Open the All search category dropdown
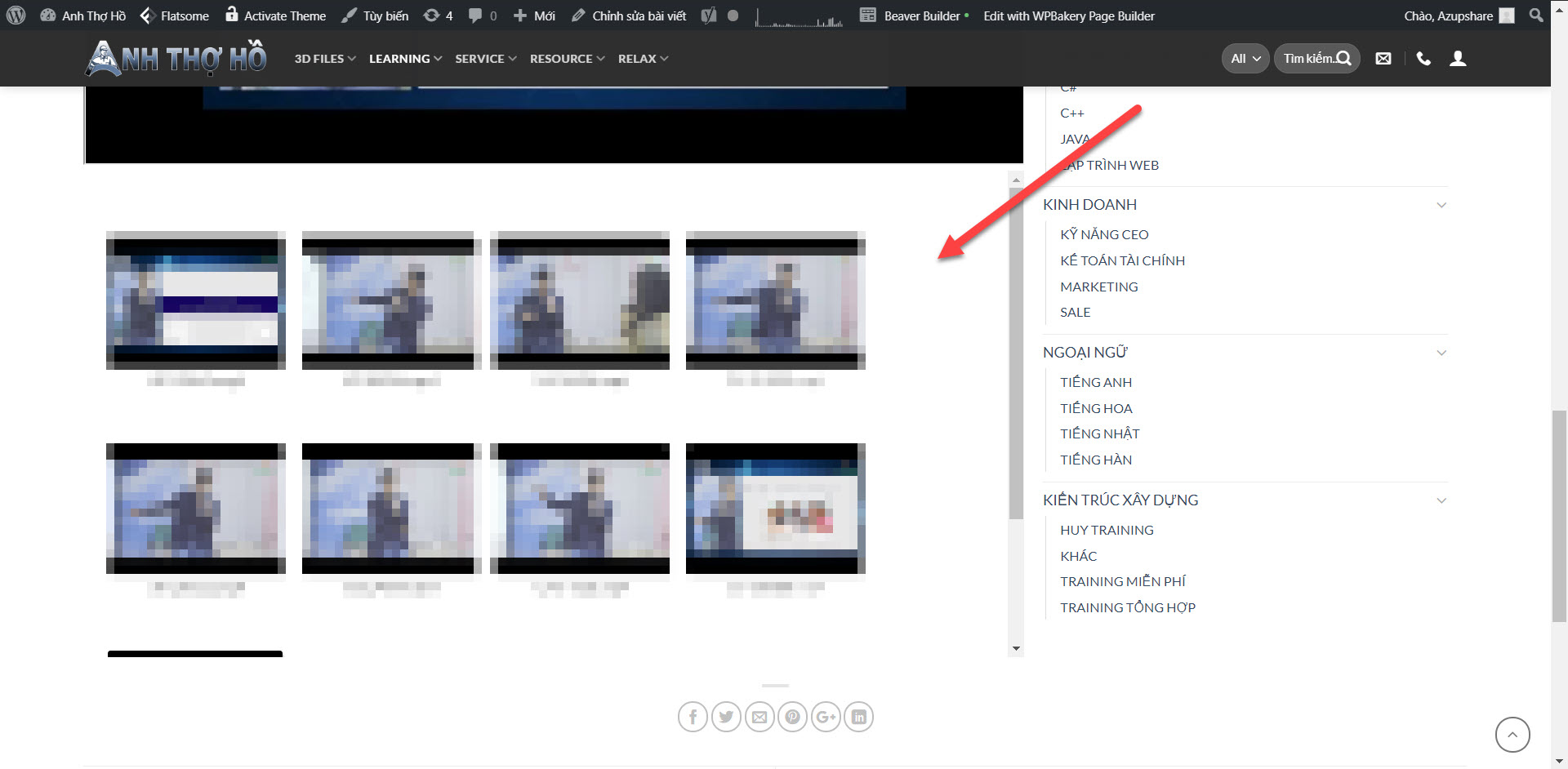The width and height of the screenshot is (1568, 769). [x=1245, y=59]
